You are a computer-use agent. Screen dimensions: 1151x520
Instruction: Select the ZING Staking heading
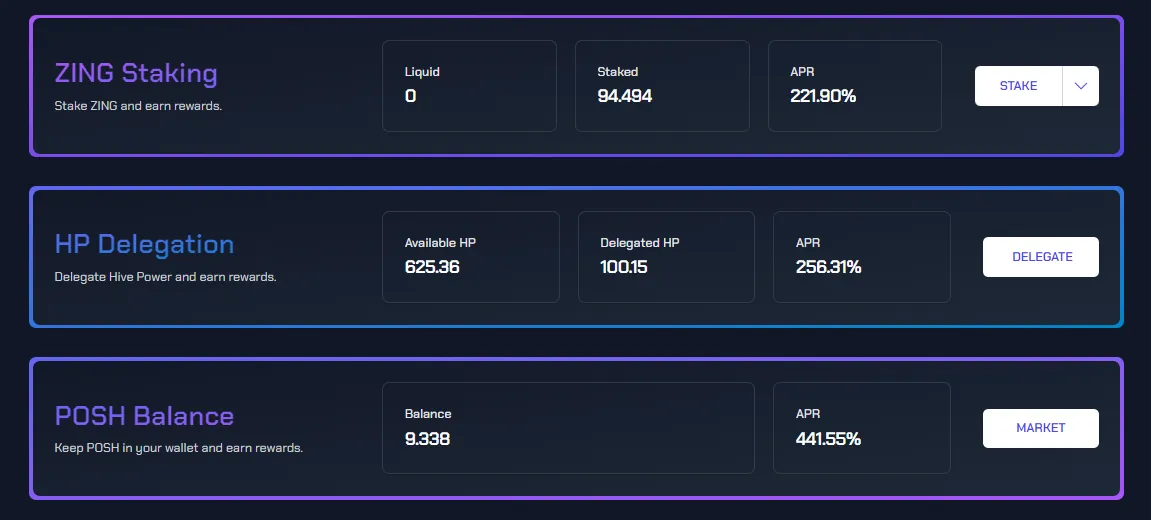point(136,73)
